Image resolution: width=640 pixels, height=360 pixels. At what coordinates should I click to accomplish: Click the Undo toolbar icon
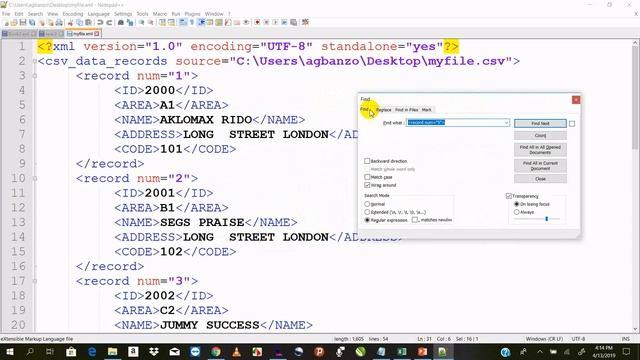(x=100, y=22)
